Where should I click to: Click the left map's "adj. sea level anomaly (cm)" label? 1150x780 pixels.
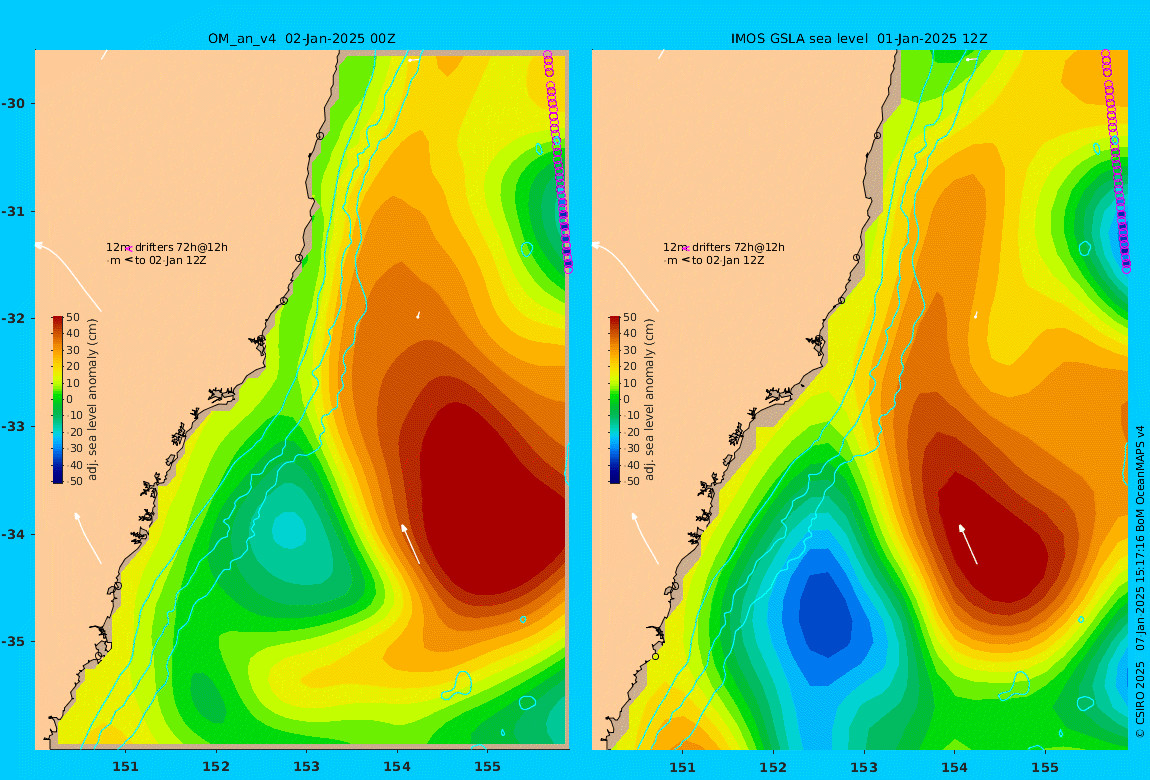click(x=92, y=400)
